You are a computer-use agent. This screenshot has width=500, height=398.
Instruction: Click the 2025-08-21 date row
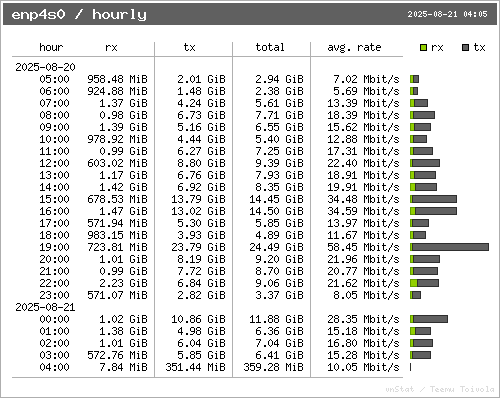[x=45, y=307]
